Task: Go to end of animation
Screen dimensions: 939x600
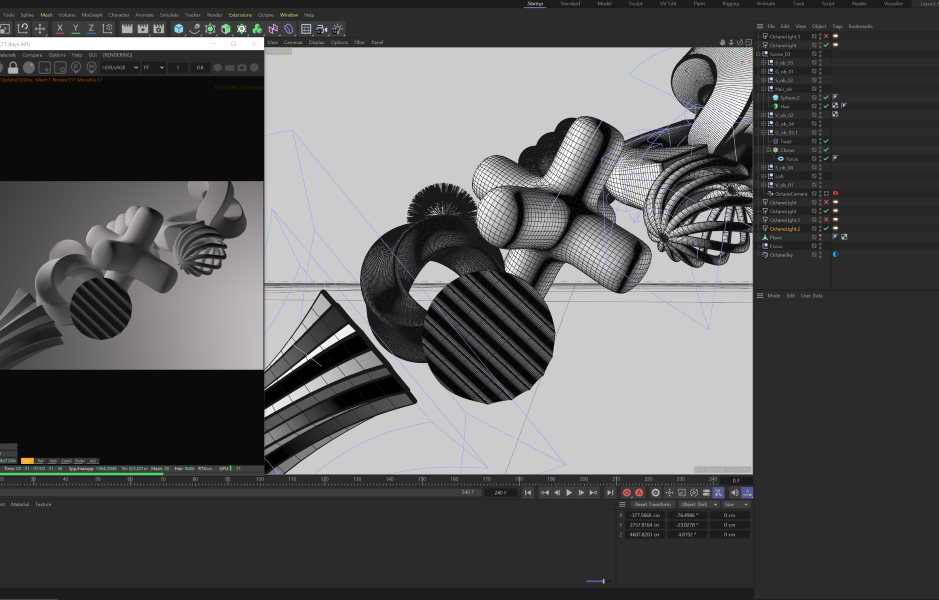Action: pos(610,493)
